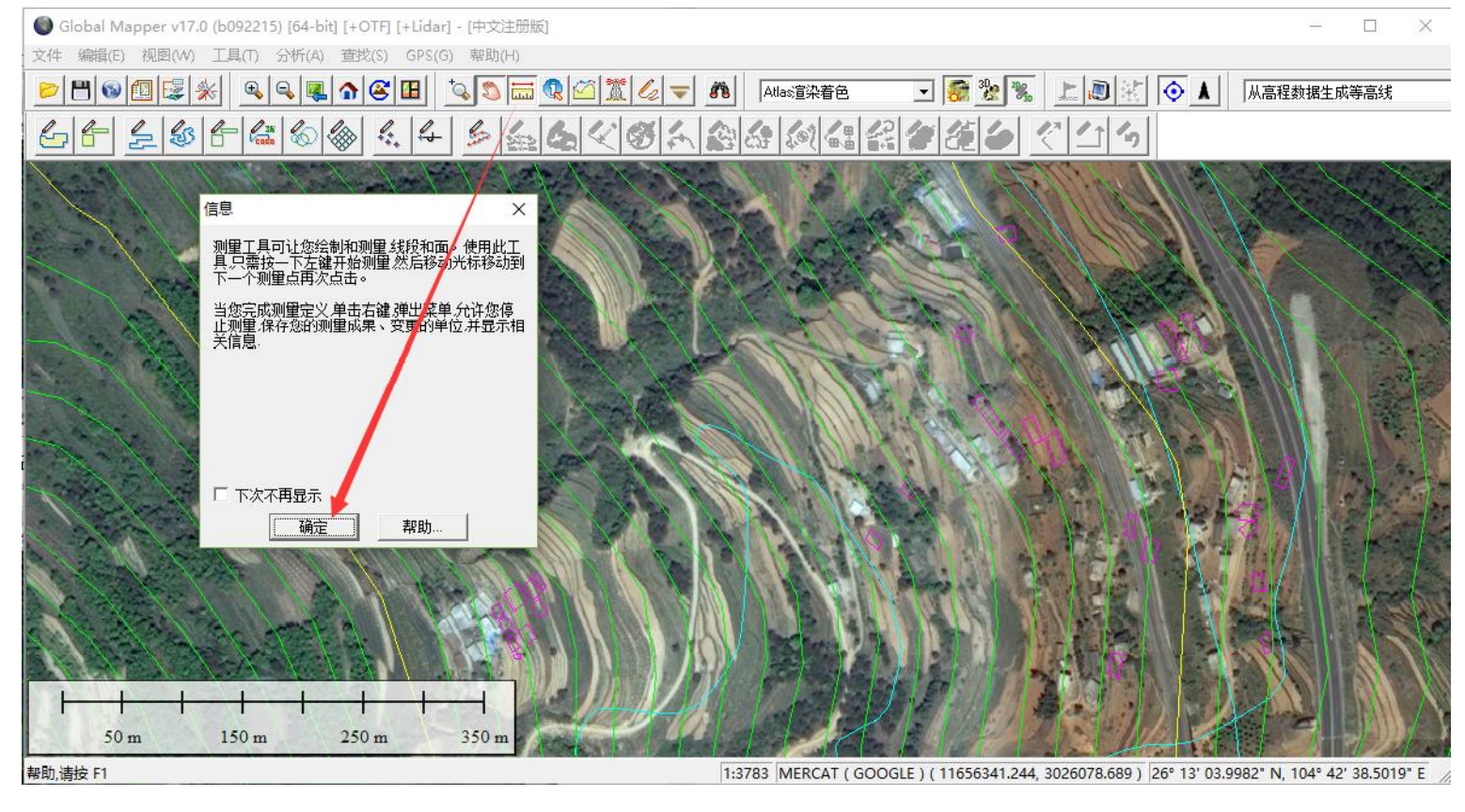Screen dimensions: 1465x812
Task: Open the 编辑(E) menu
Action: (x=101, y=55)
